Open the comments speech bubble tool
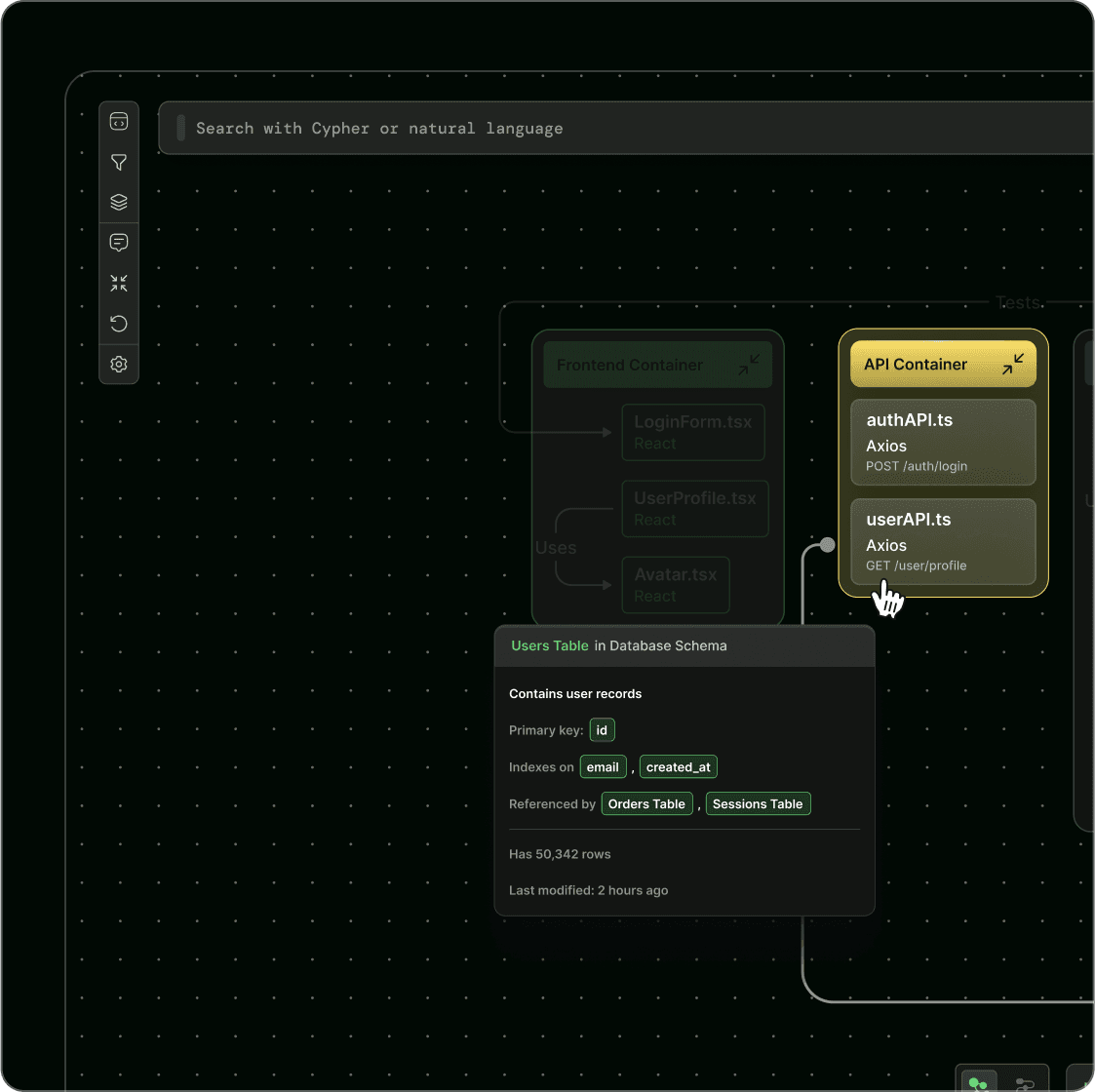Viewport: 1095px width, 1092px height. coord(119,242)
